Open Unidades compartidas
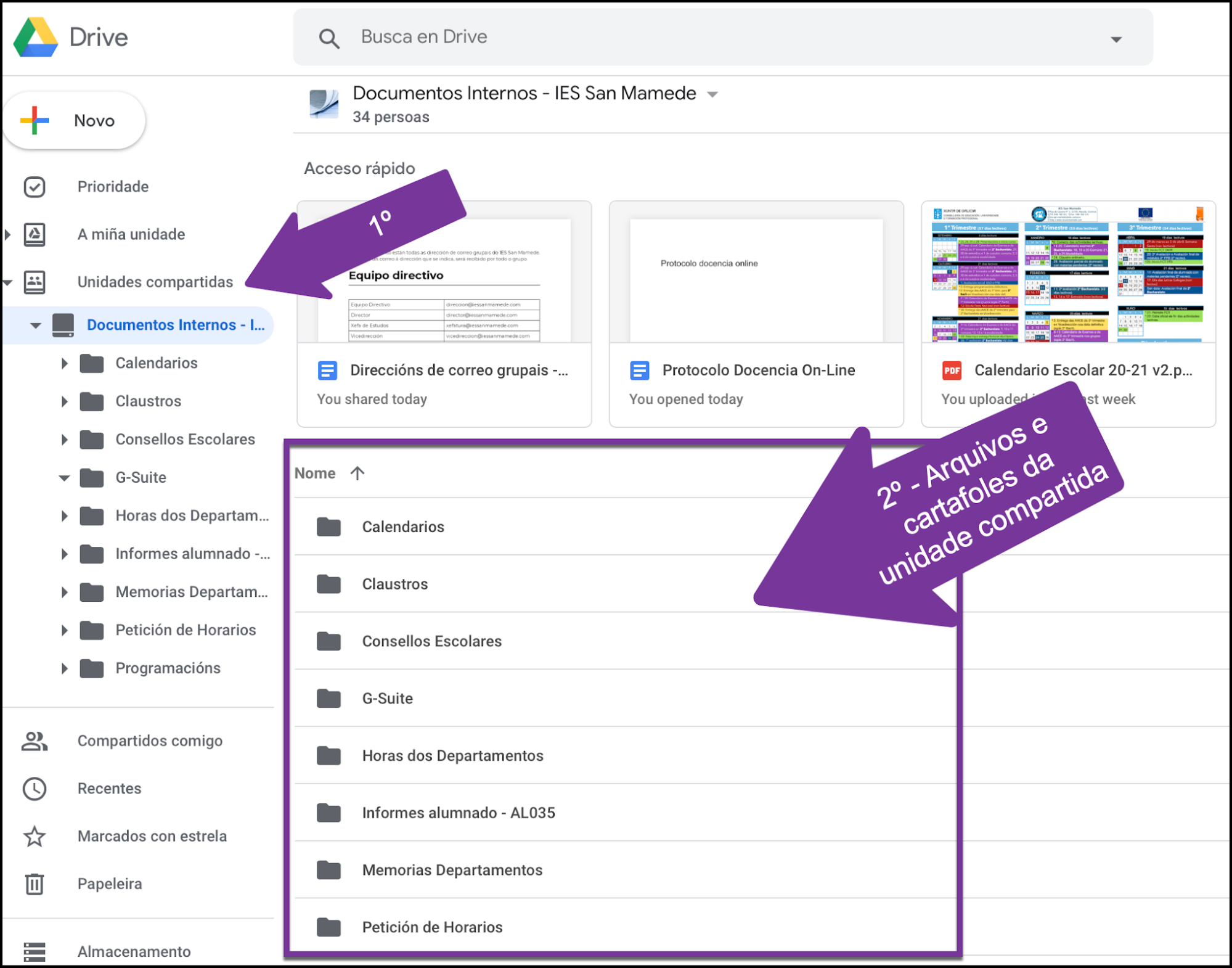1232x968 pixels. [x=155, y=282]
